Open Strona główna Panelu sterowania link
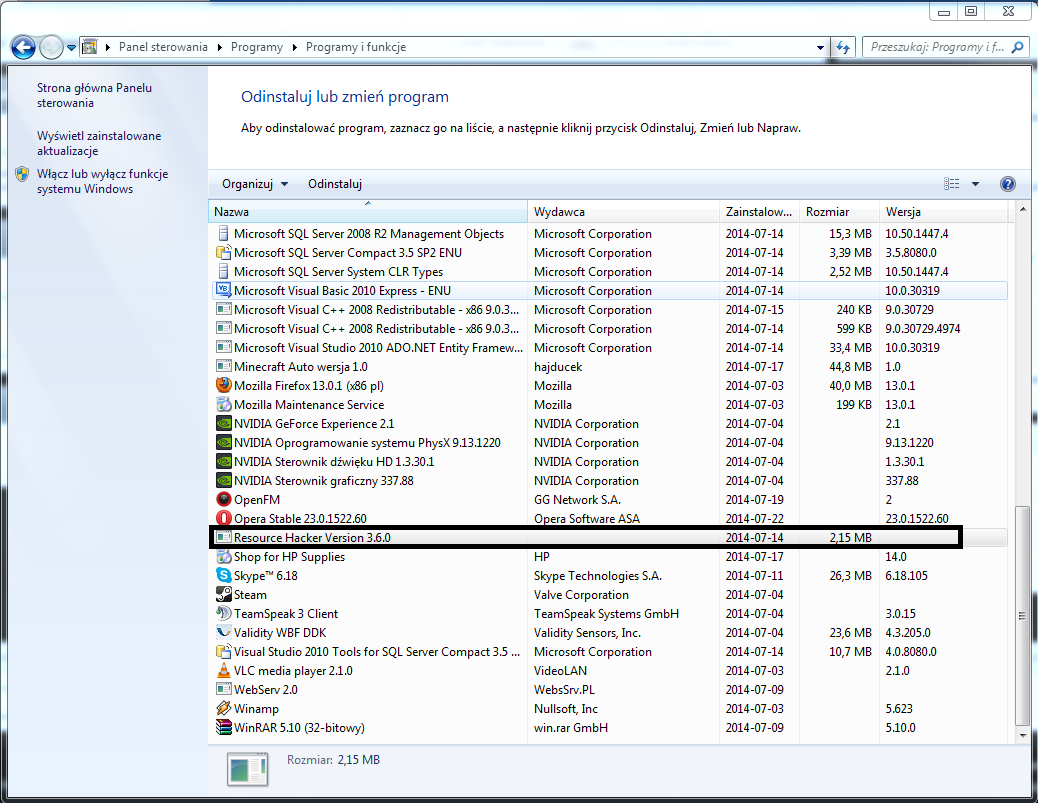The image size is (1038, 803). [94, 95]
